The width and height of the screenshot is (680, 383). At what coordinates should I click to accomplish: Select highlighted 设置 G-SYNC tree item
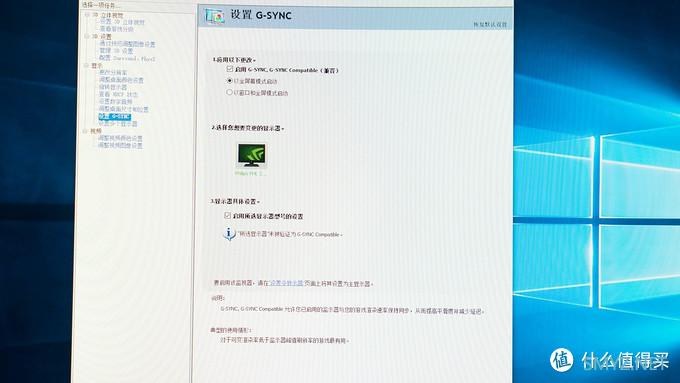(x=114, y=116)
